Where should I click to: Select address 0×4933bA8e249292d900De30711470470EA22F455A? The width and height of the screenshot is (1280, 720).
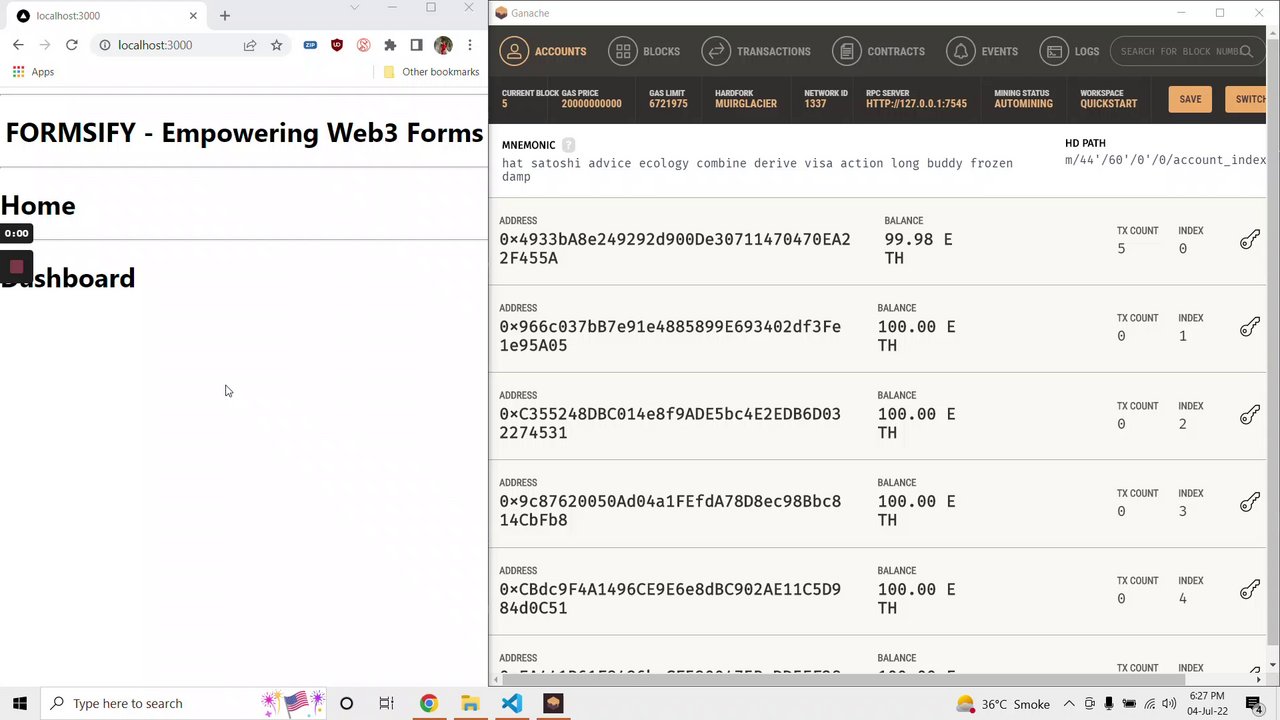[675, 248]
